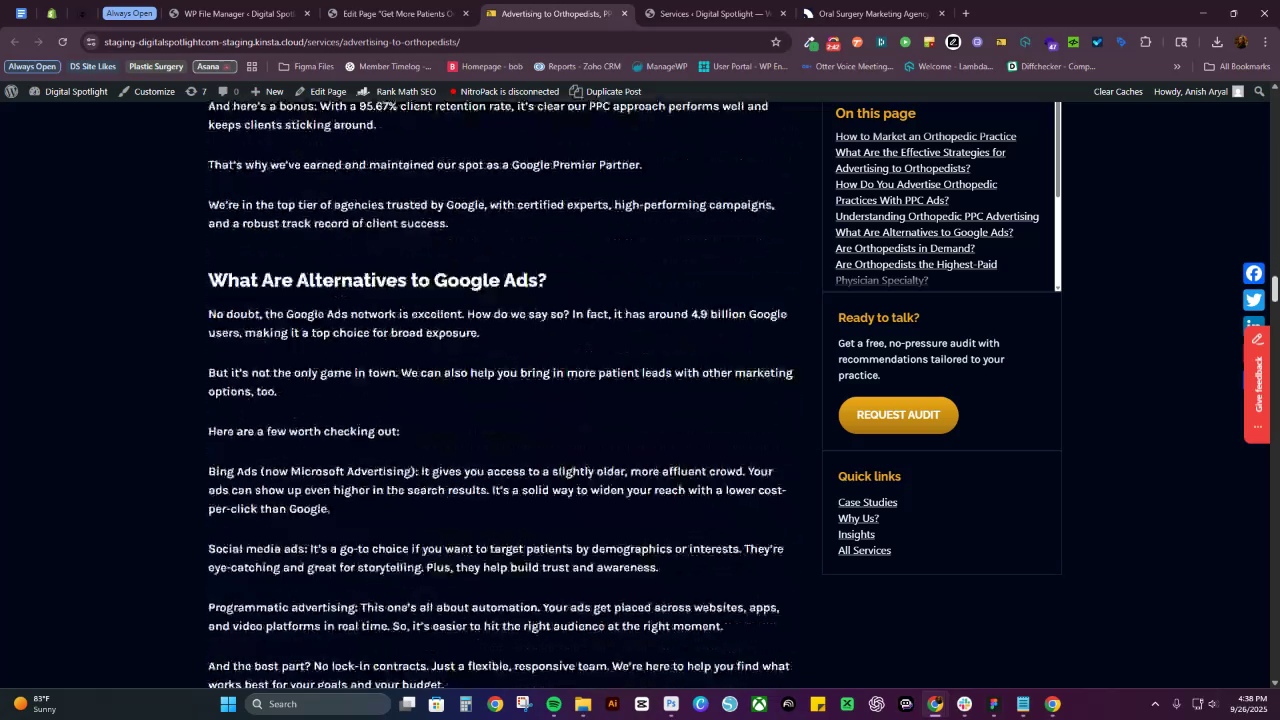Click the browser address bar URL
This screenshot has width=1280, height=720.
pos(282,42)
